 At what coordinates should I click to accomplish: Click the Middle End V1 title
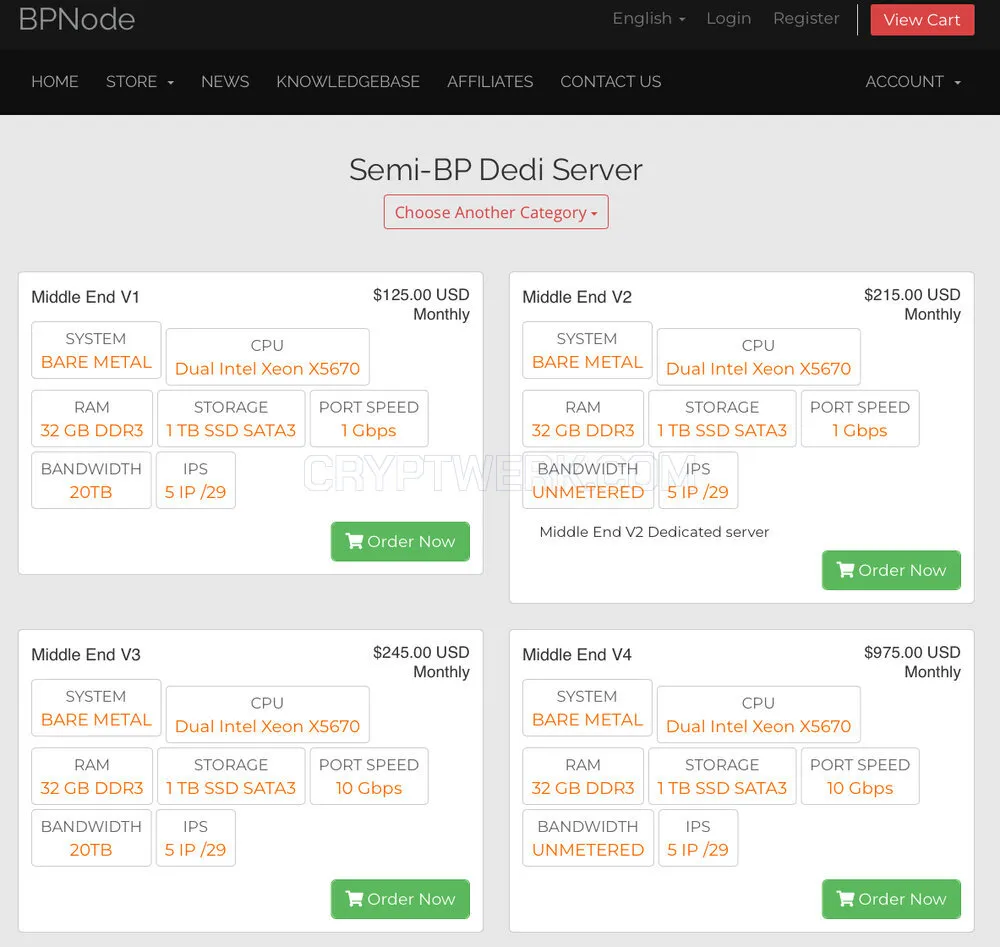tap(85, 297)
